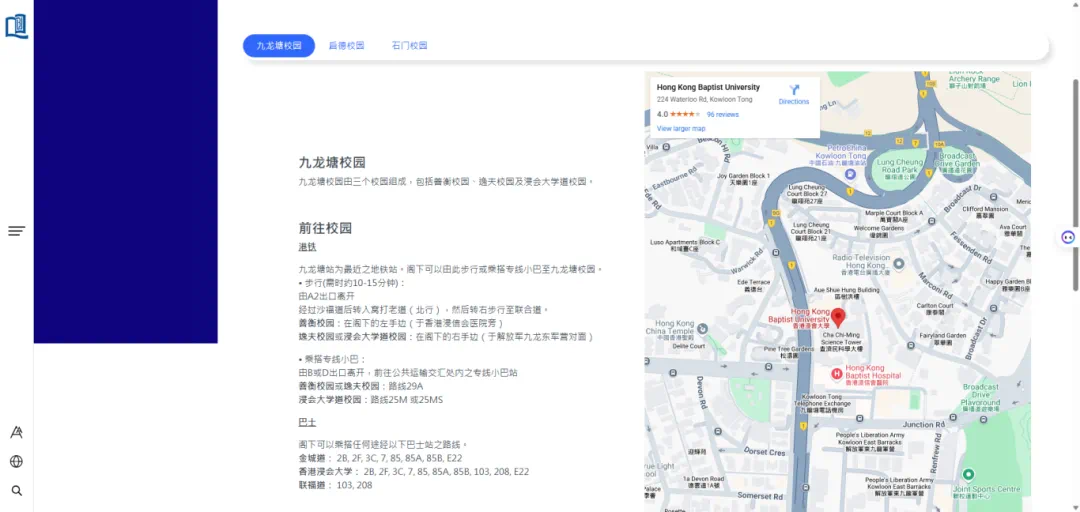Open the 96 reviews link

click(x=722, y=115)
